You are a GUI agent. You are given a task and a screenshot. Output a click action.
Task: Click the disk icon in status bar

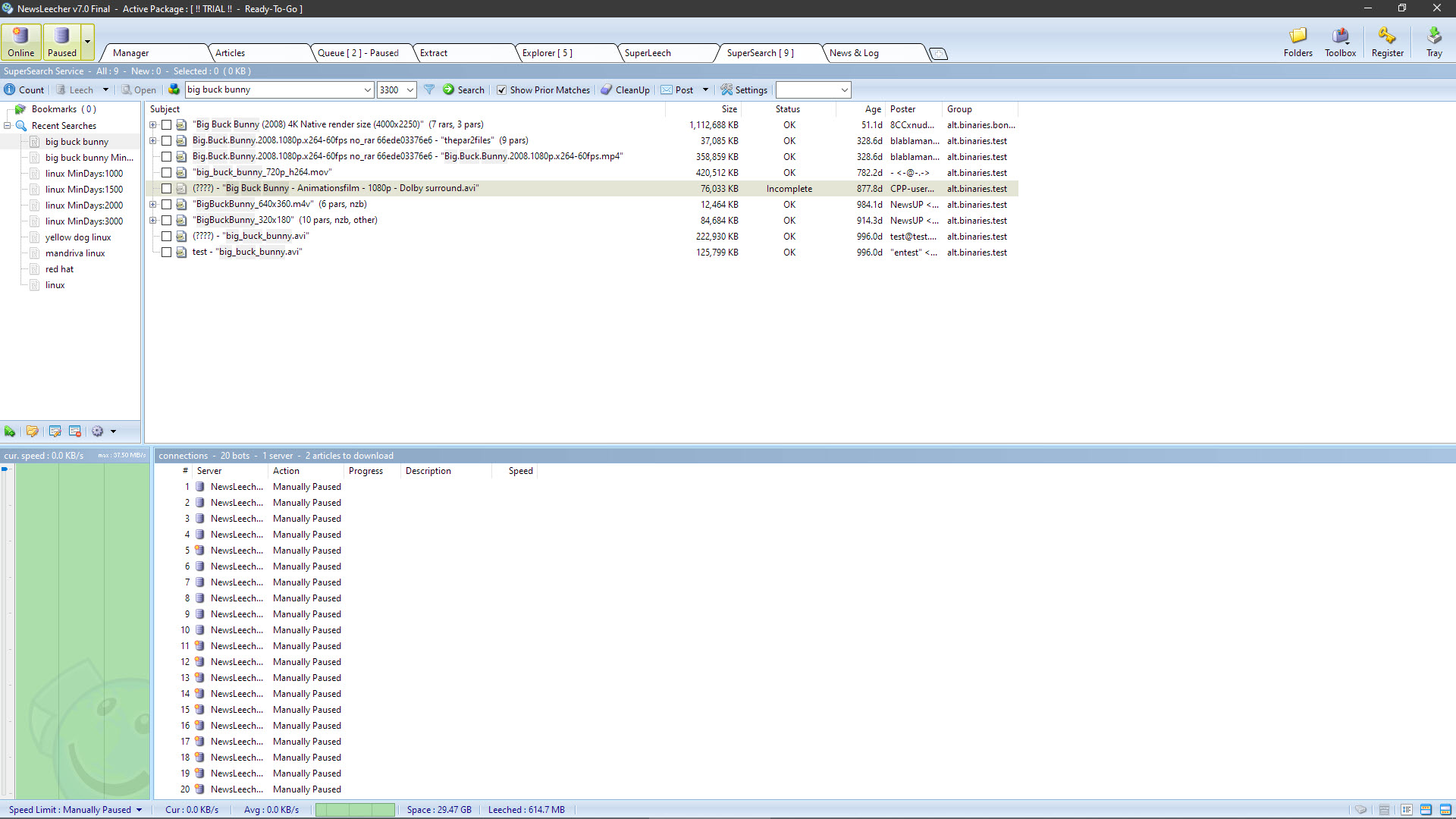1361,810
